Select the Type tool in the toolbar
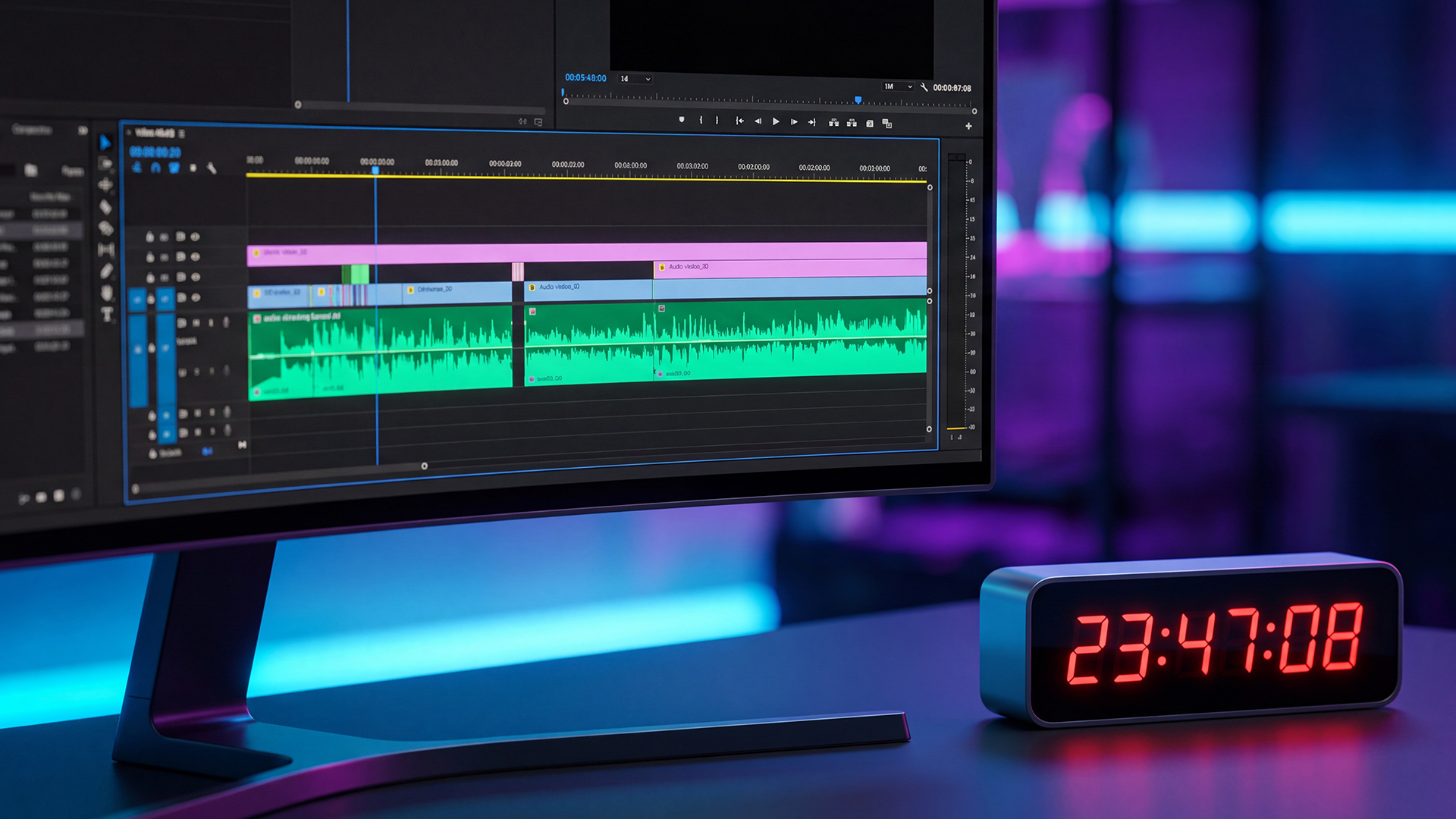The height and width of the screenshot is (819, 1456). pos(105,312)
